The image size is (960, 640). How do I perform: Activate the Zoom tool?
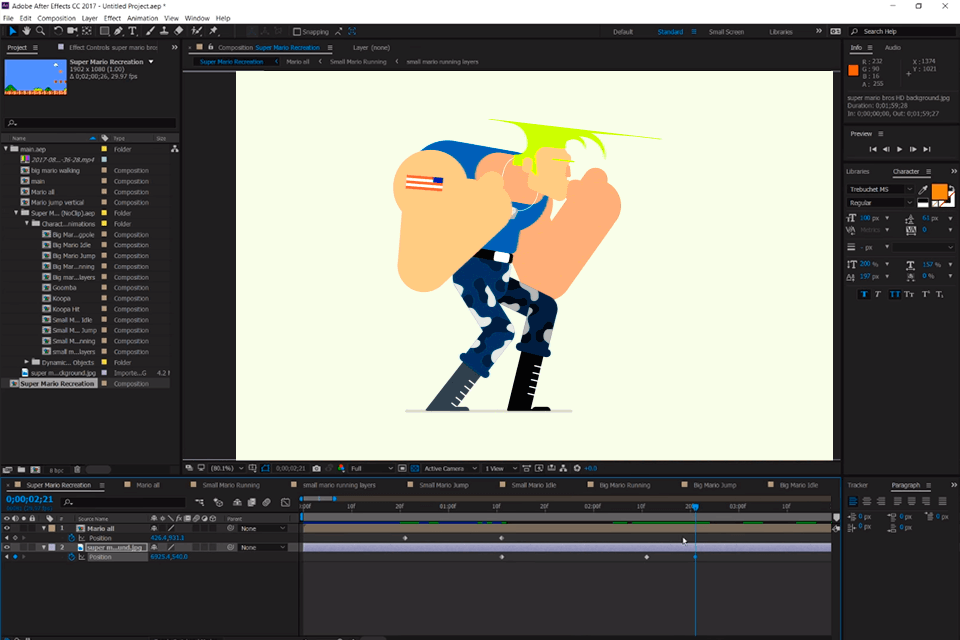(40, 32)
